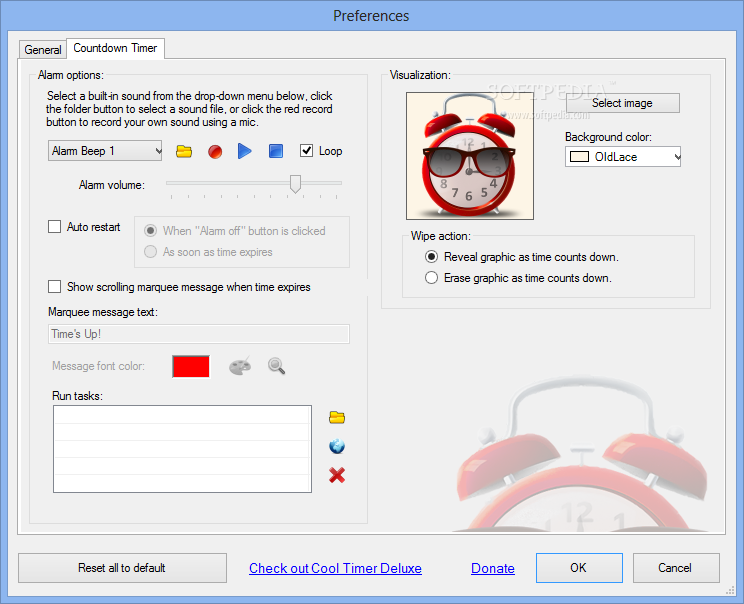Stop alarm sound playback
Image resolution: width=744 pixels, height=604 pixels.
[x=276, y=151]
